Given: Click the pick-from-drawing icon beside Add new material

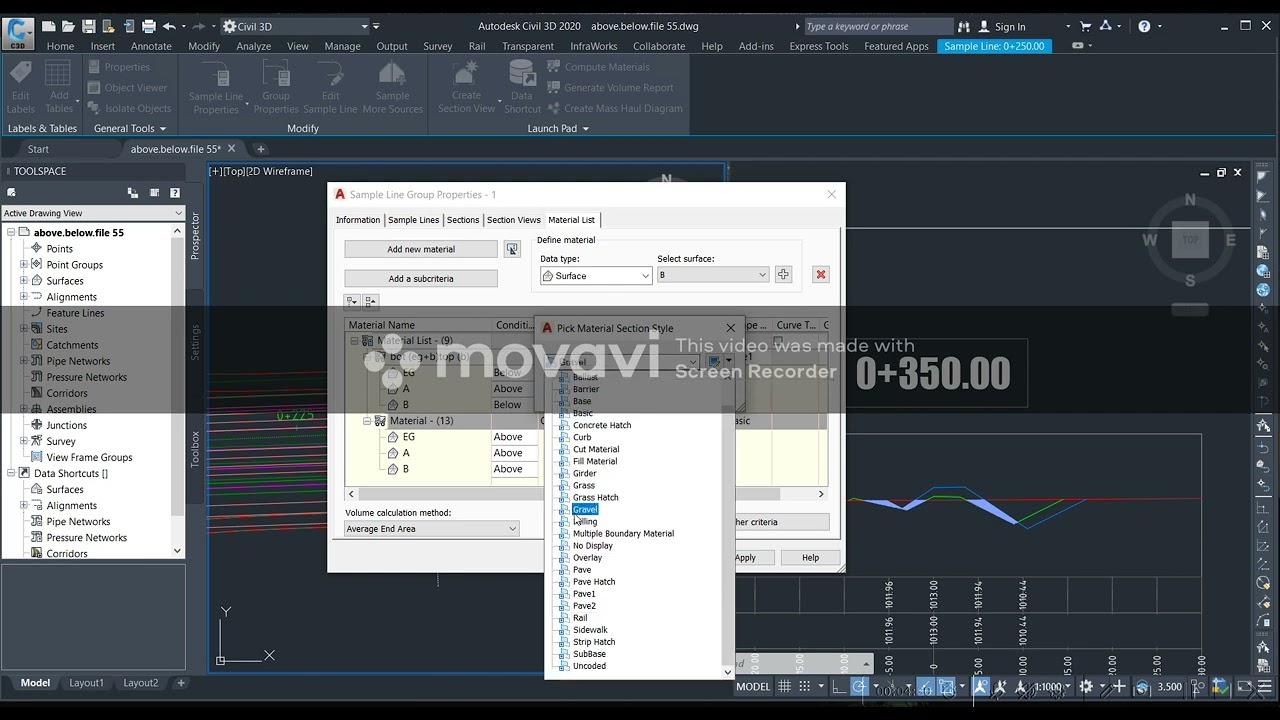Looking at the screenshot, I should point(512,249).
